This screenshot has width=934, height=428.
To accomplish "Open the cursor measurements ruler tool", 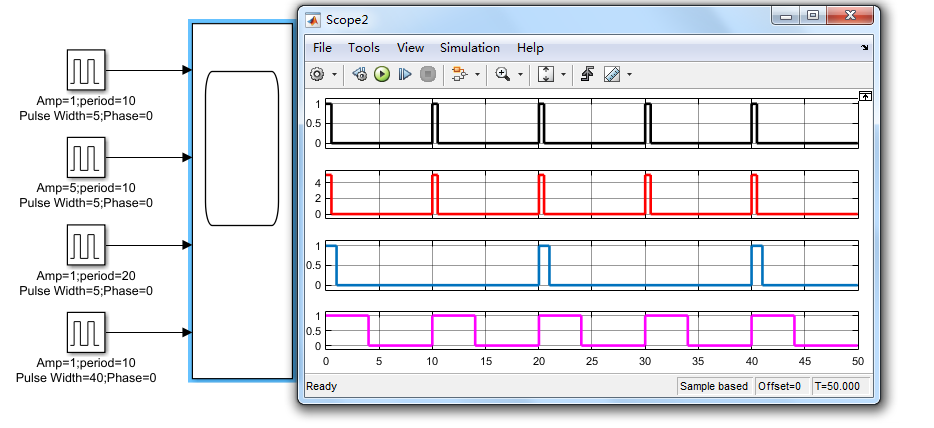I will [x=612, y=74].
